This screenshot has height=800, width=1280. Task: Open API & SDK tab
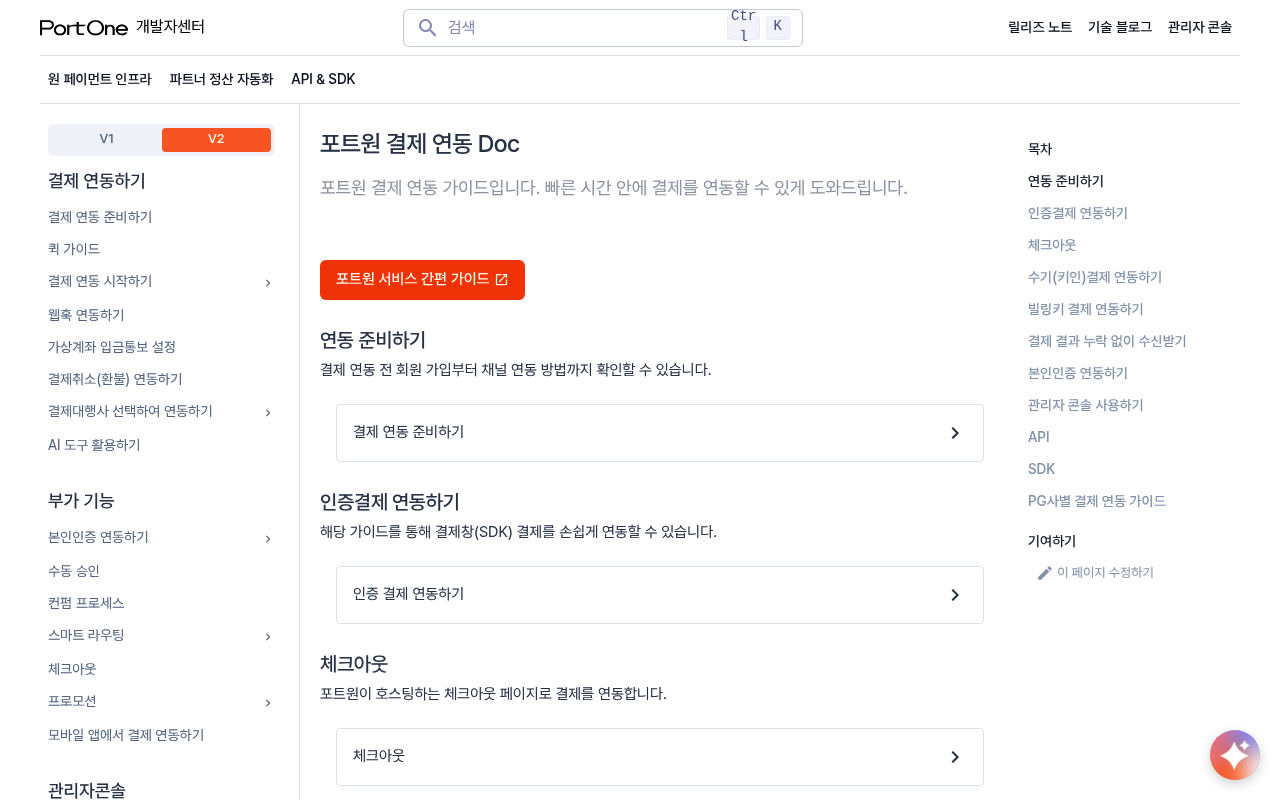(x=323, y=79)
